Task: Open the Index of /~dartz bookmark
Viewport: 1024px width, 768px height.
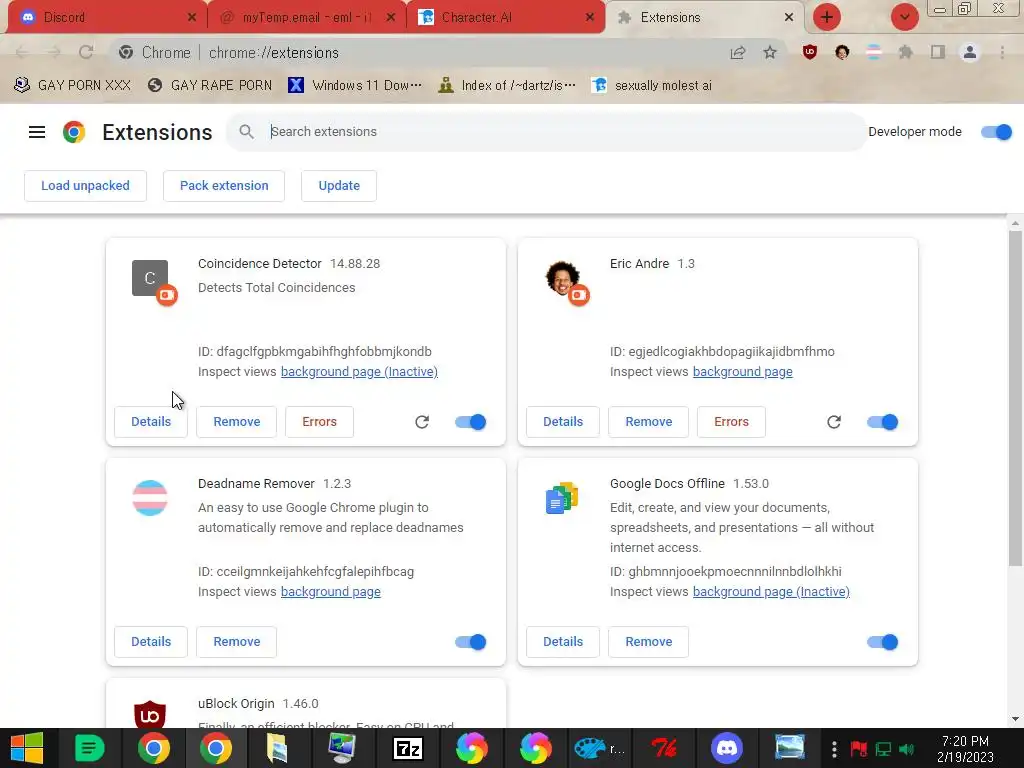Action: 508,86
